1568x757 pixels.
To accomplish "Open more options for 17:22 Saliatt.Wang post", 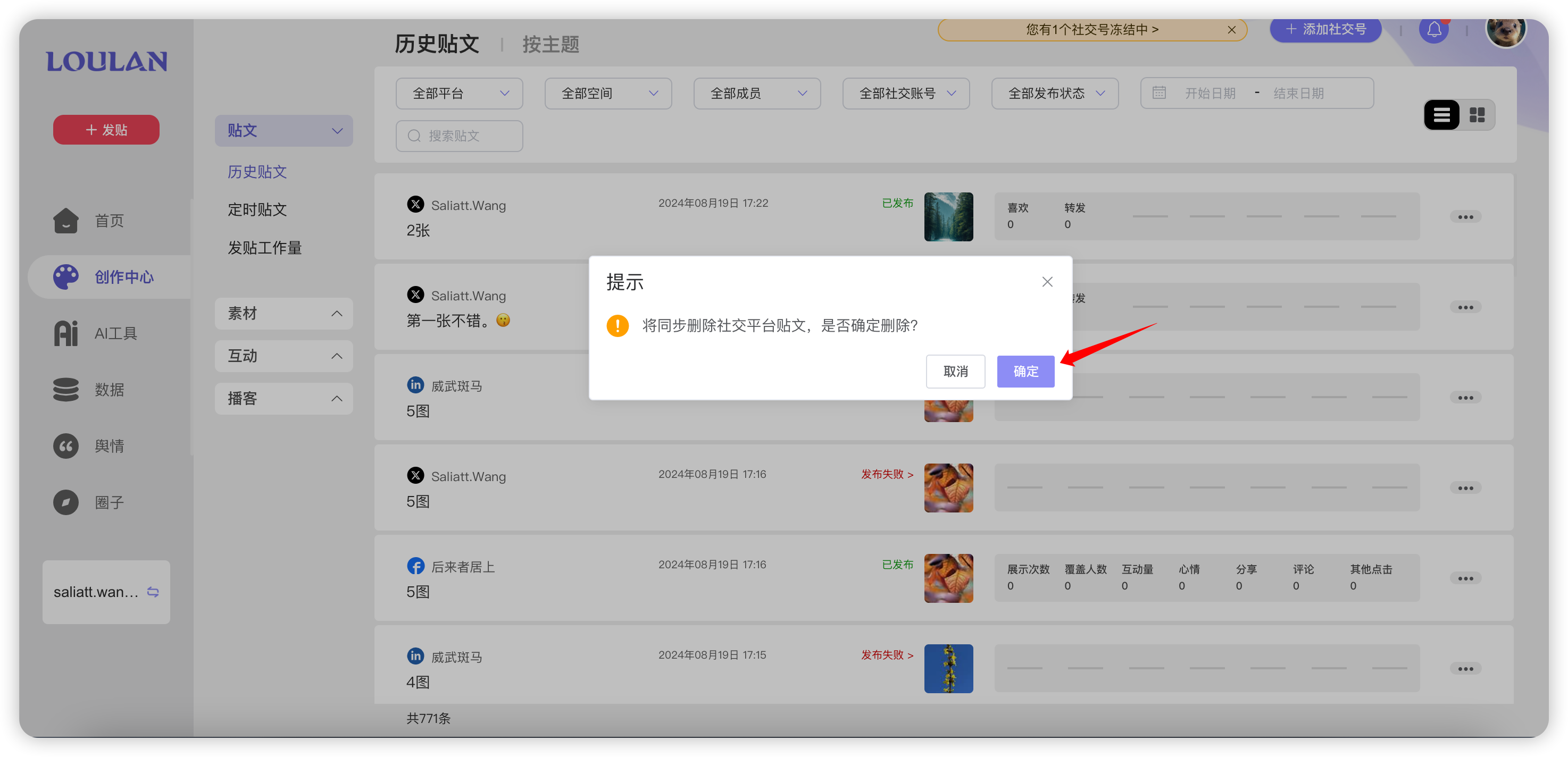I will tap(1465, 217).
